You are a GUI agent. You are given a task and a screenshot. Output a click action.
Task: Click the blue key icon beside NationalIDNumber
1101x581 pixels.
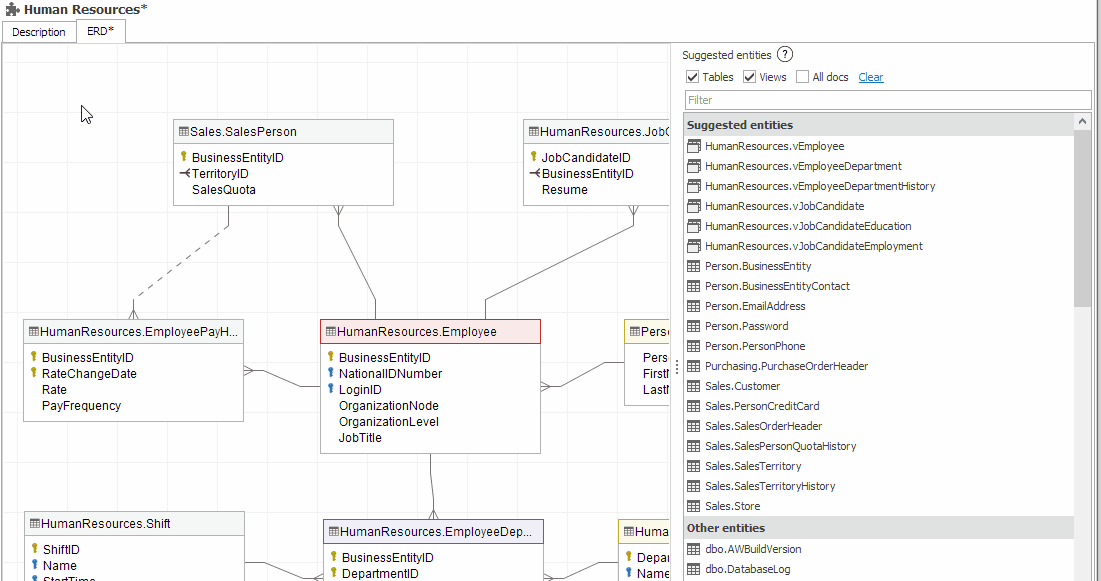click(330, 373)
